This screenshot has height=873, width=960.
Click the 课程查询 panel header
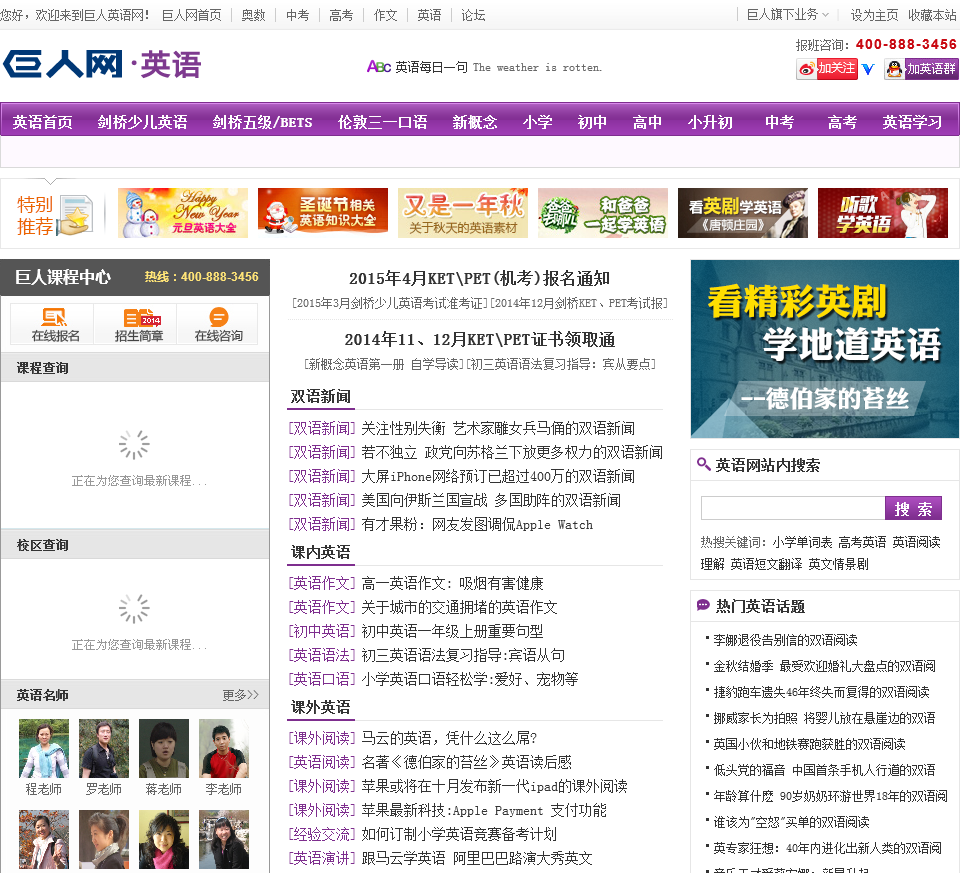[135, 367]
